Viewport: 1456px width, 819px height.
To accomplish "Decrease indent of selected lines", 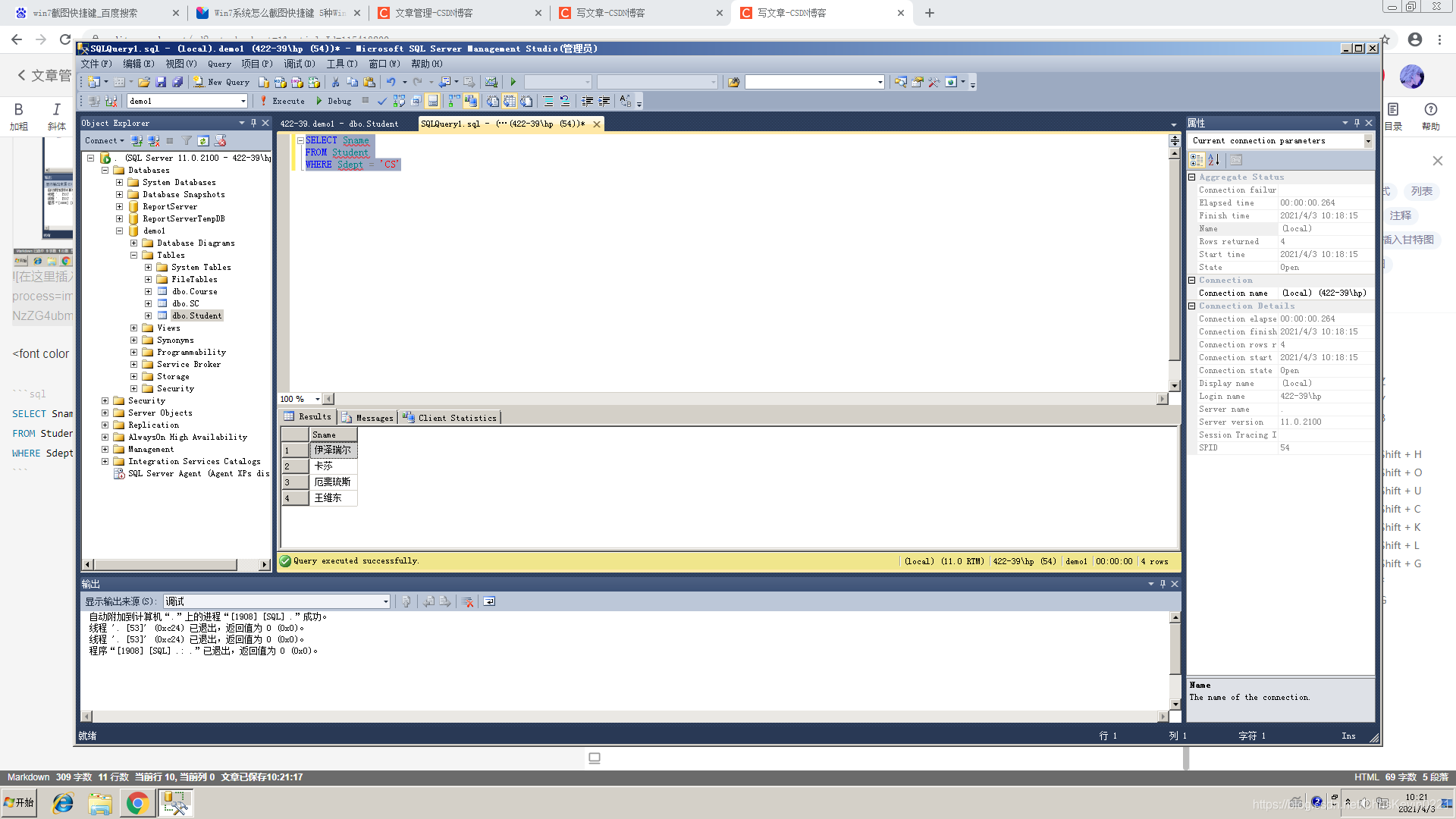I will click(587, 101).
